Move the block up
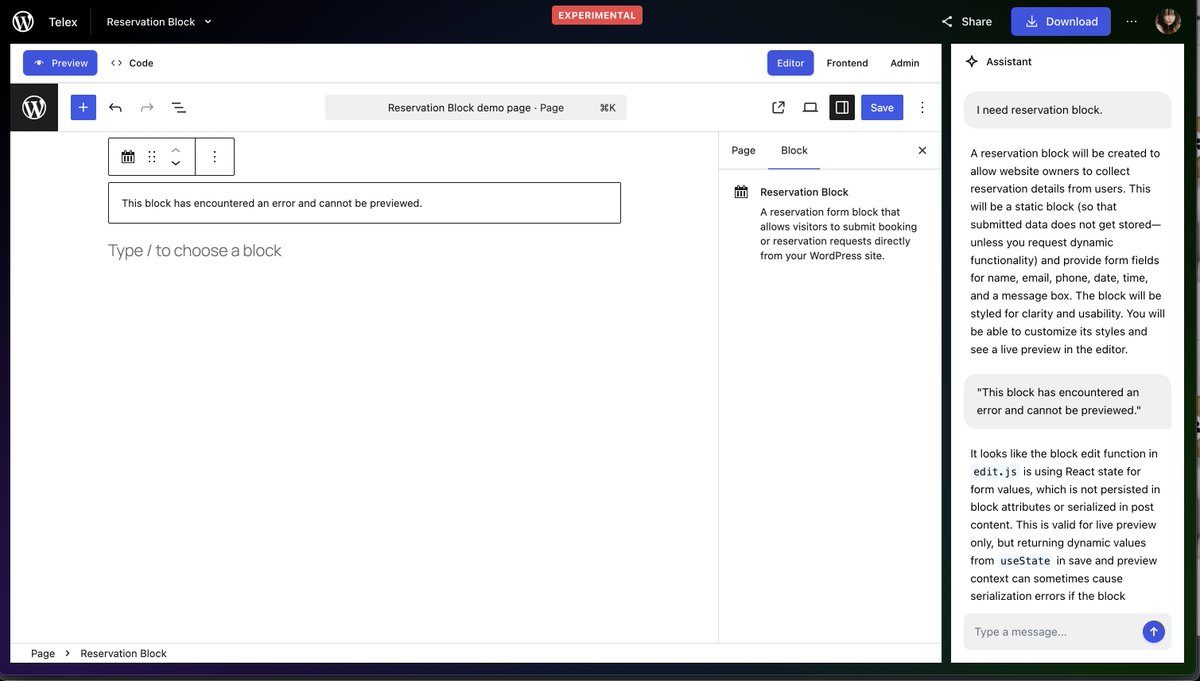1200x681 pixels. (176, 150)
